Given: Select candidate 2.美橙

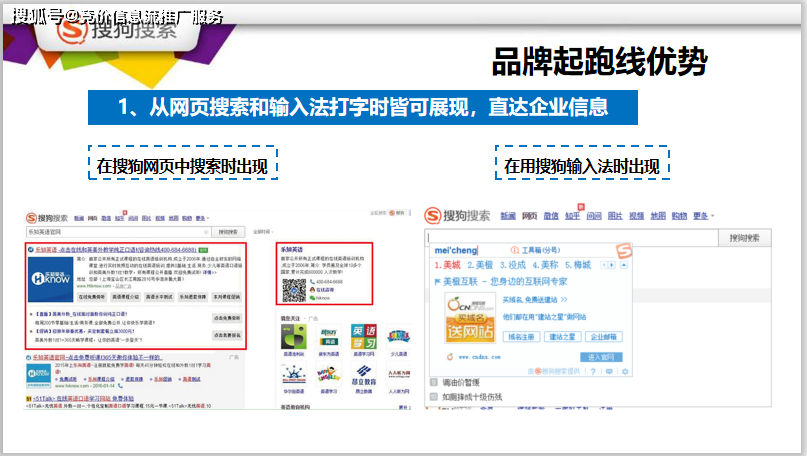Looking at the screenshot, I should pos(480,265).
